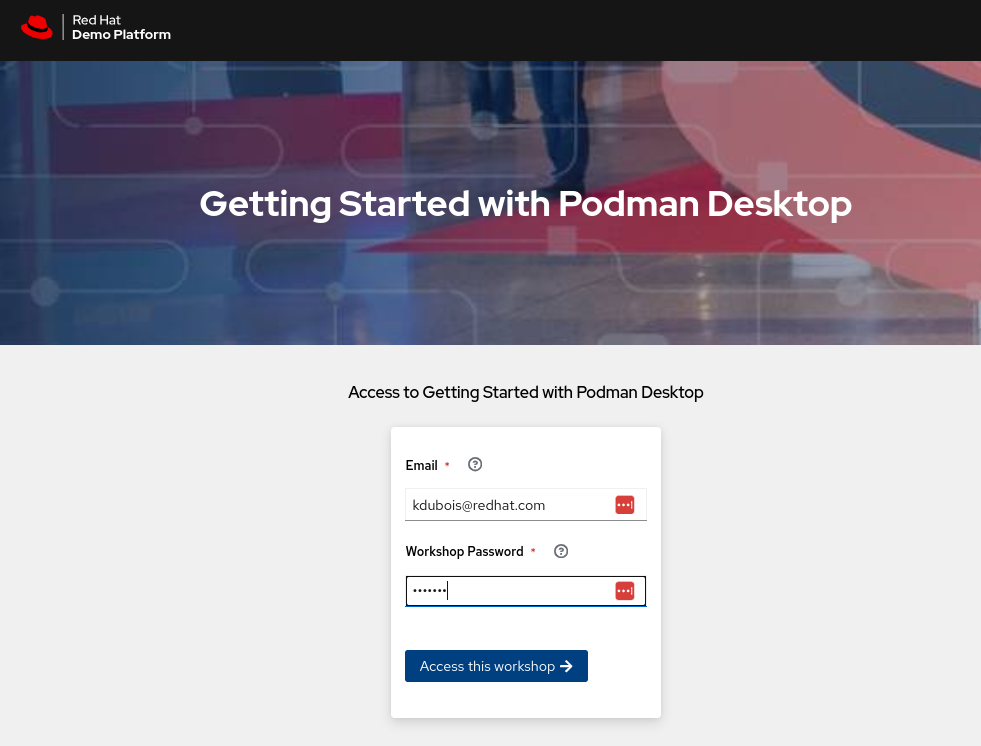Click the Getting Started with Podman Desktop banner heading
Screen dimensions: 981x746
point(526,204)
